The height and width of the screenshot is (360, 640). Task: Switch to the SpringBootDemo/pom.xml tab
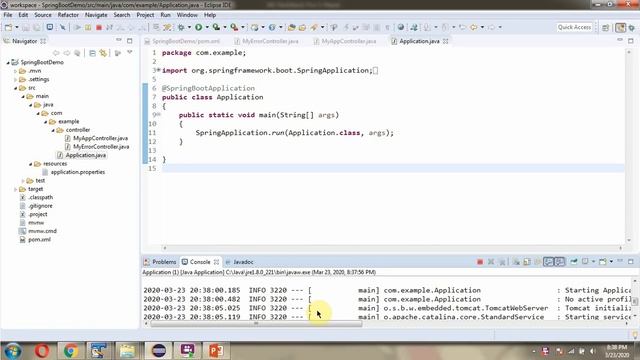point(182,41)
